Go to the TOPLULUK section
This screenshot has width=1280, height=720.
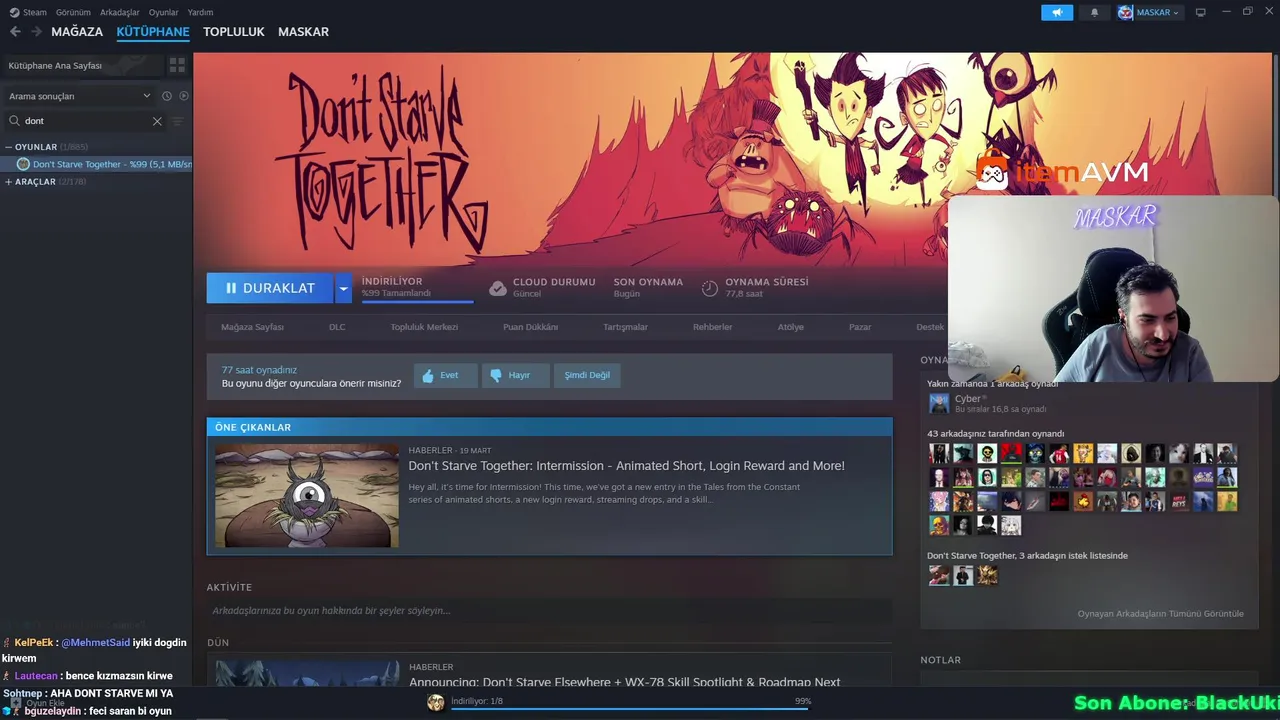click(x=233, y=32)
